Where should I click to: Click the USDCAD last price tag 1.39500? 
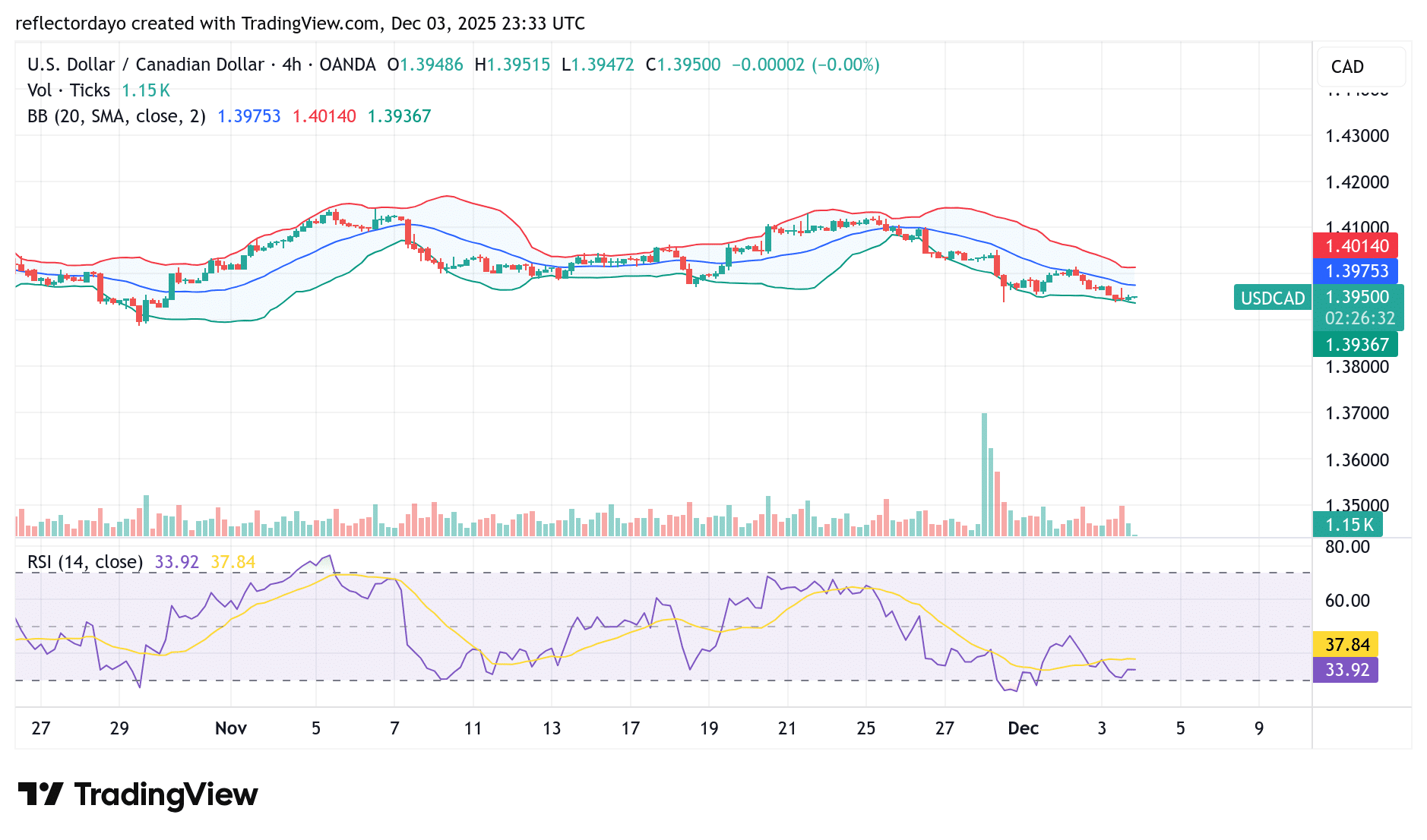click(1357, 297)
